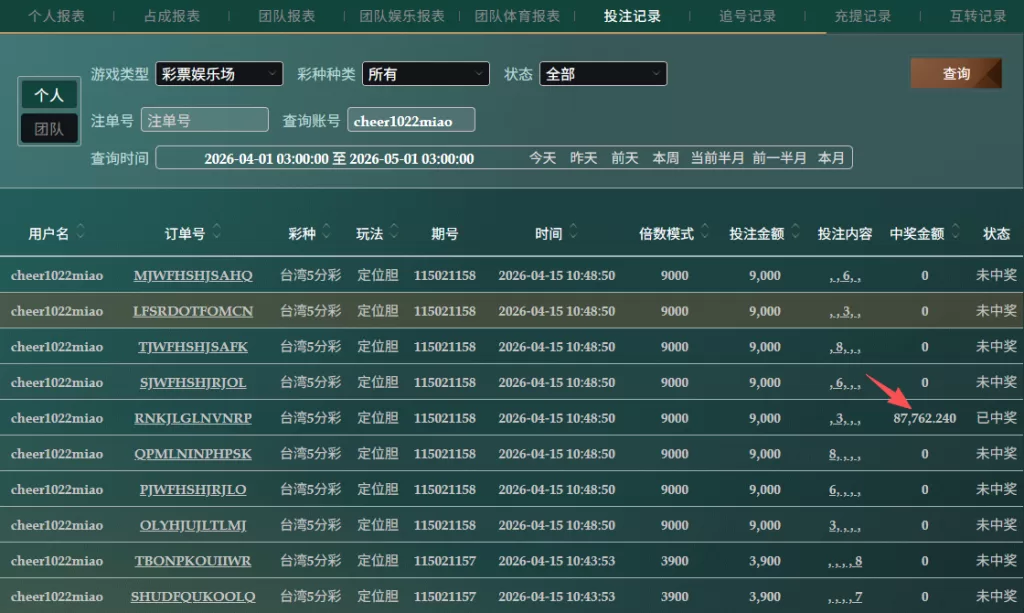Click sort icon beside 中奖金额 header
This screenshot has width=1024, height=613.
[x=956, y=233]
